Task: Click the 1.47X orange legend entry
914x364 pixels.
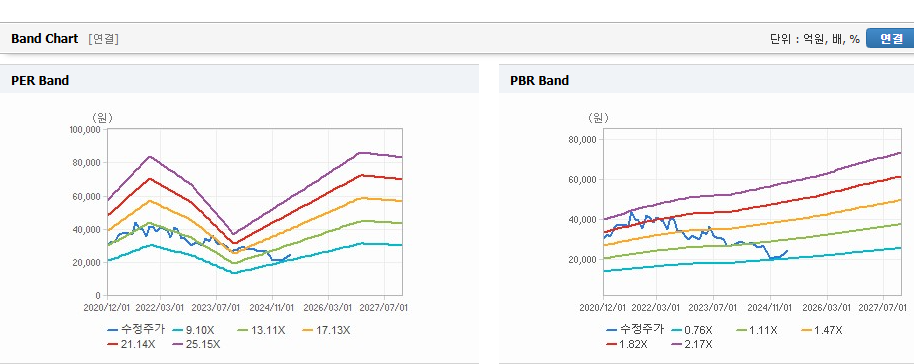Action: point(822,330)
